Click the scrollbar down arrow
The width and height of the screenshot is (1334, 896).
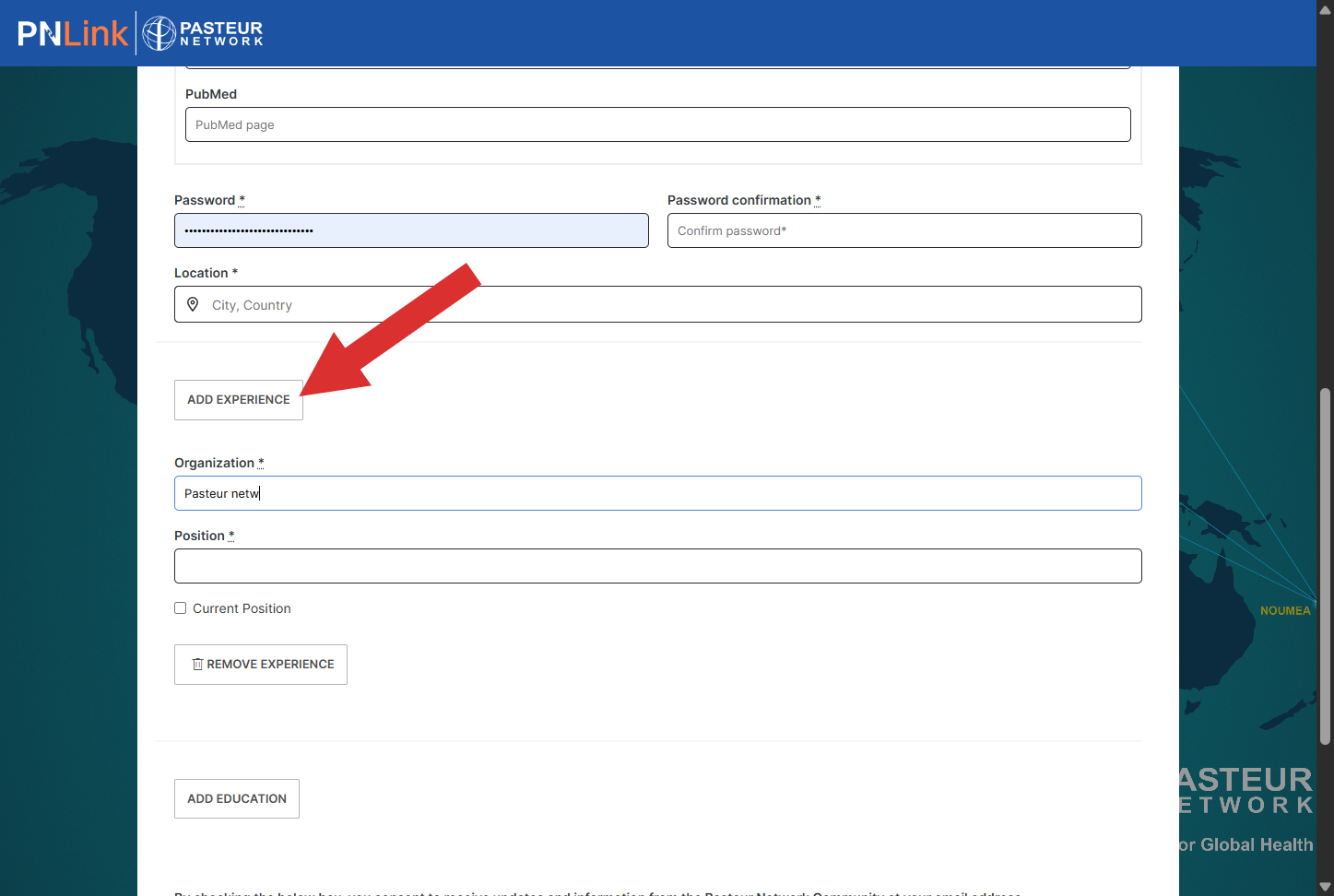click(x=1325, y=887)
